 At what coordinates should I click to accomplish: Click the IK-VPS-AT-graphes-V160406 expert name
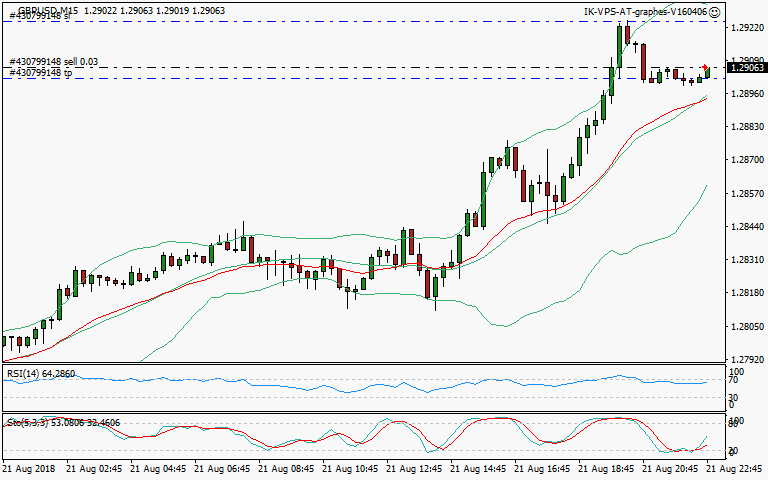click(x=646, y=12)
